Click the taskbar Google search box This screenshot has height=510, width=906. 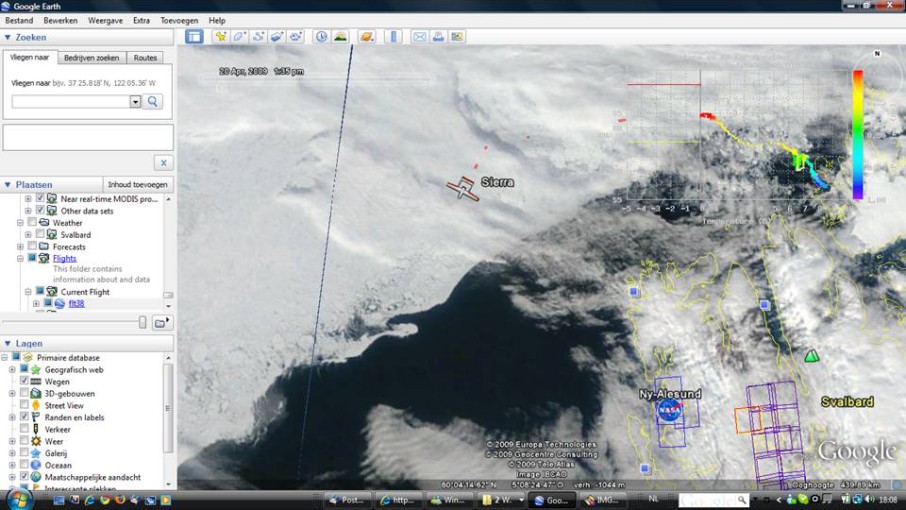[x=713, y=500]
